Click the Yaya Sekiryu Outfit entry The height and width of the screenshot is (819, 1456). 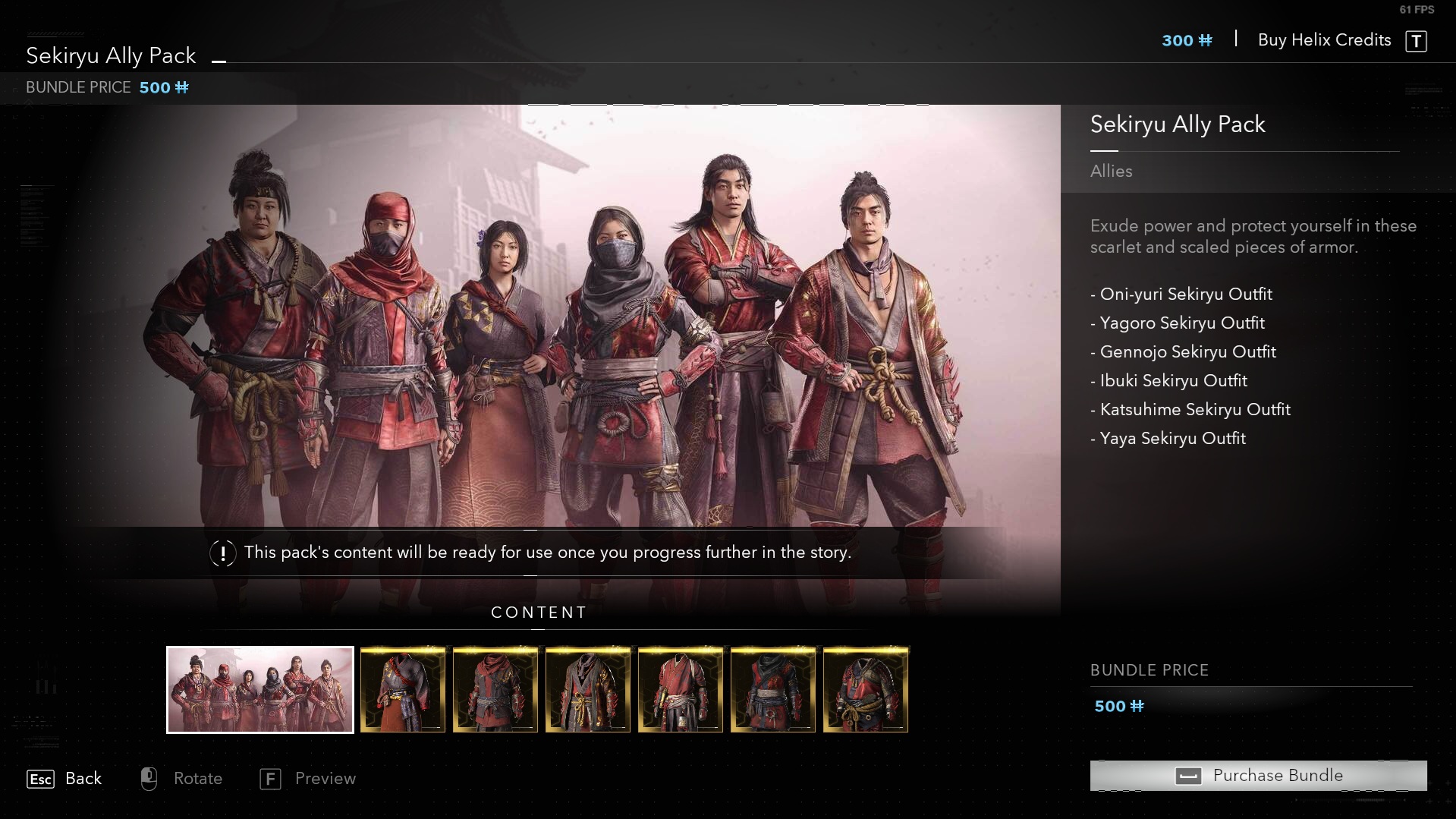tap(1168, 438)
